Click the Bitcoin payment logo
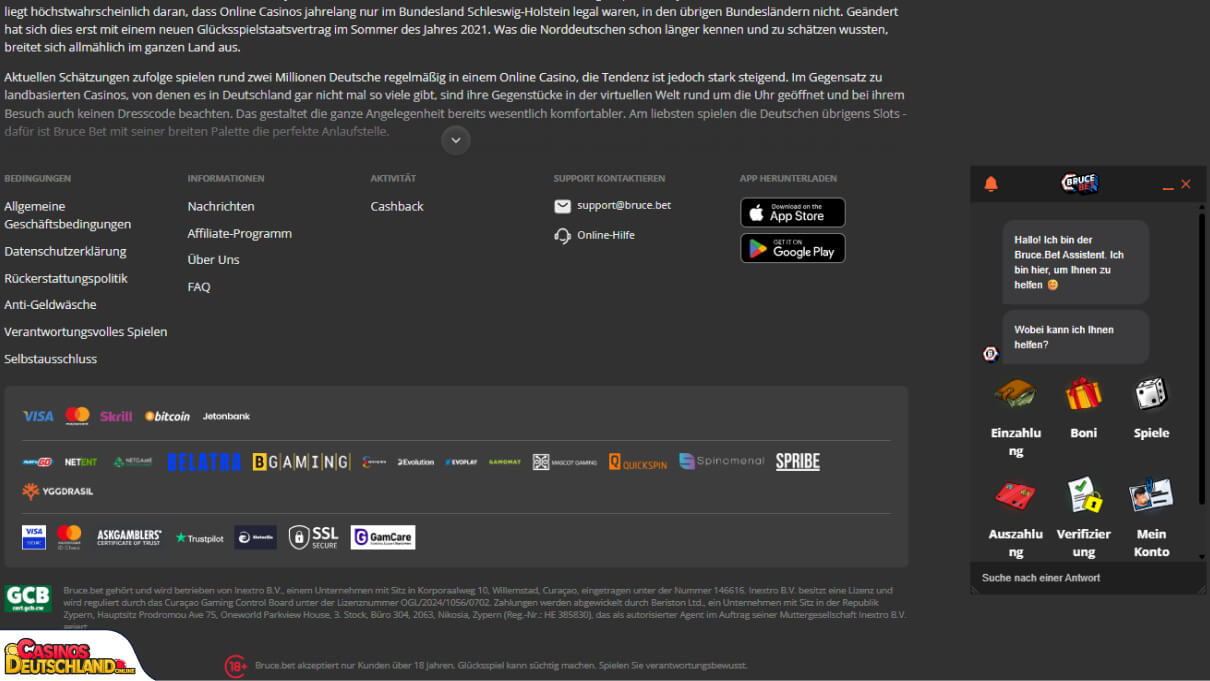This screenshot has height=681, width=1210. point(167,416)
